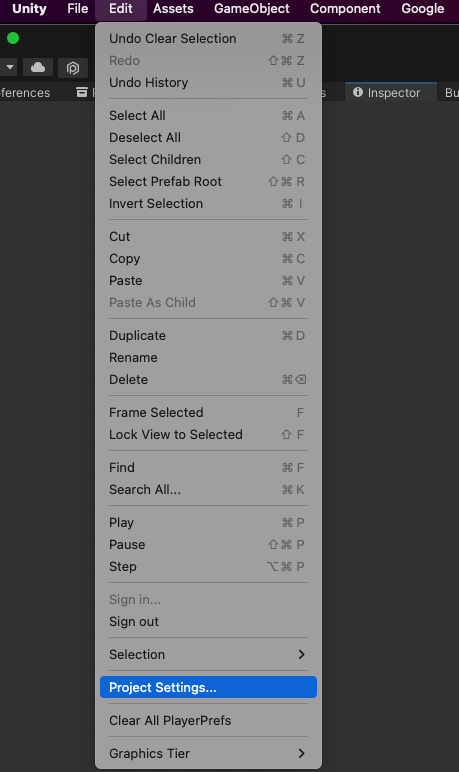Click the cloud services icon
This screenshot has height=772, width=459.
click(38, 67)
